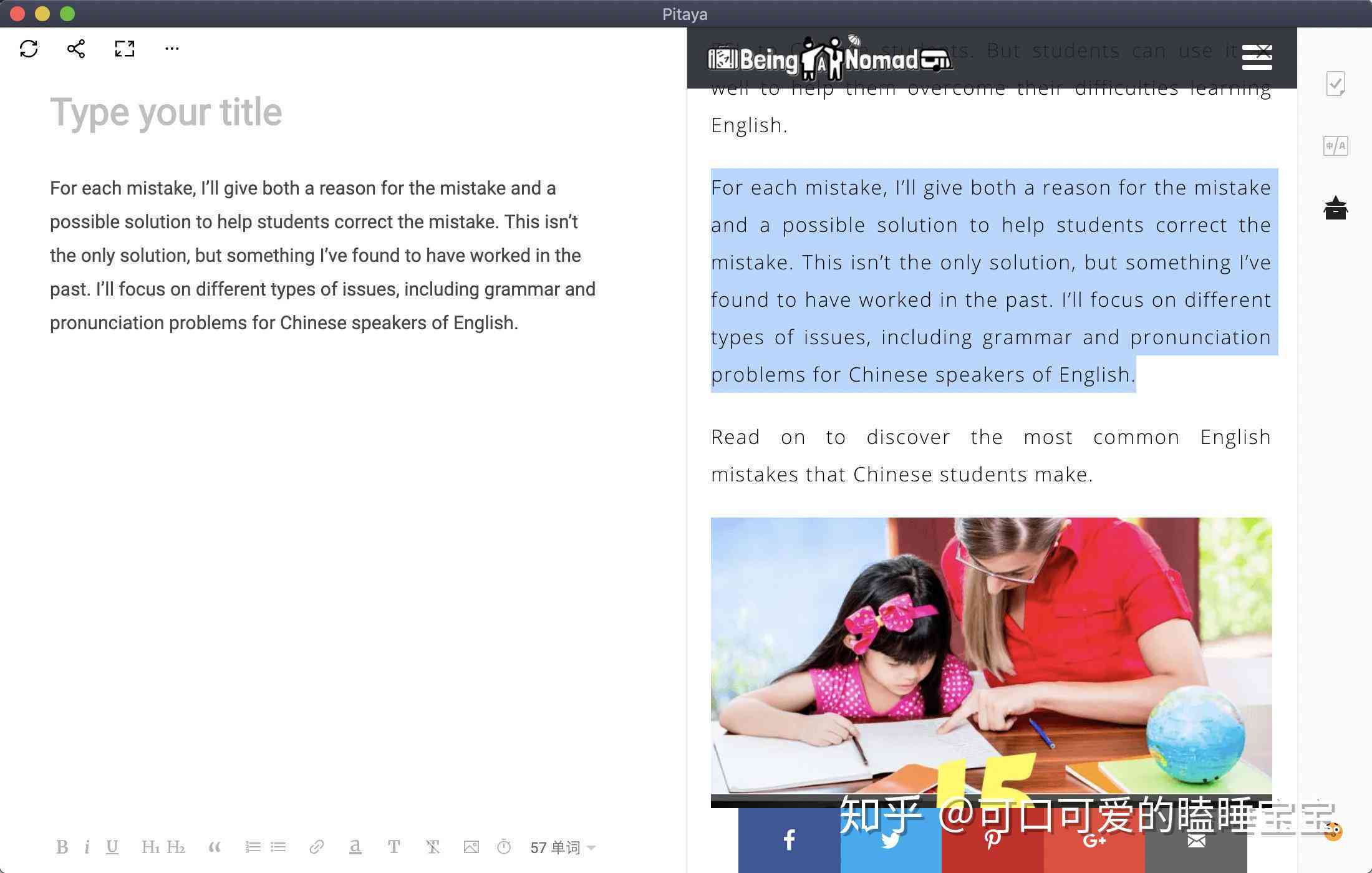The width and height of the screenshot is (1372, 873).
Task: Open the share menu icon
Action: click(x=76, y=48)
